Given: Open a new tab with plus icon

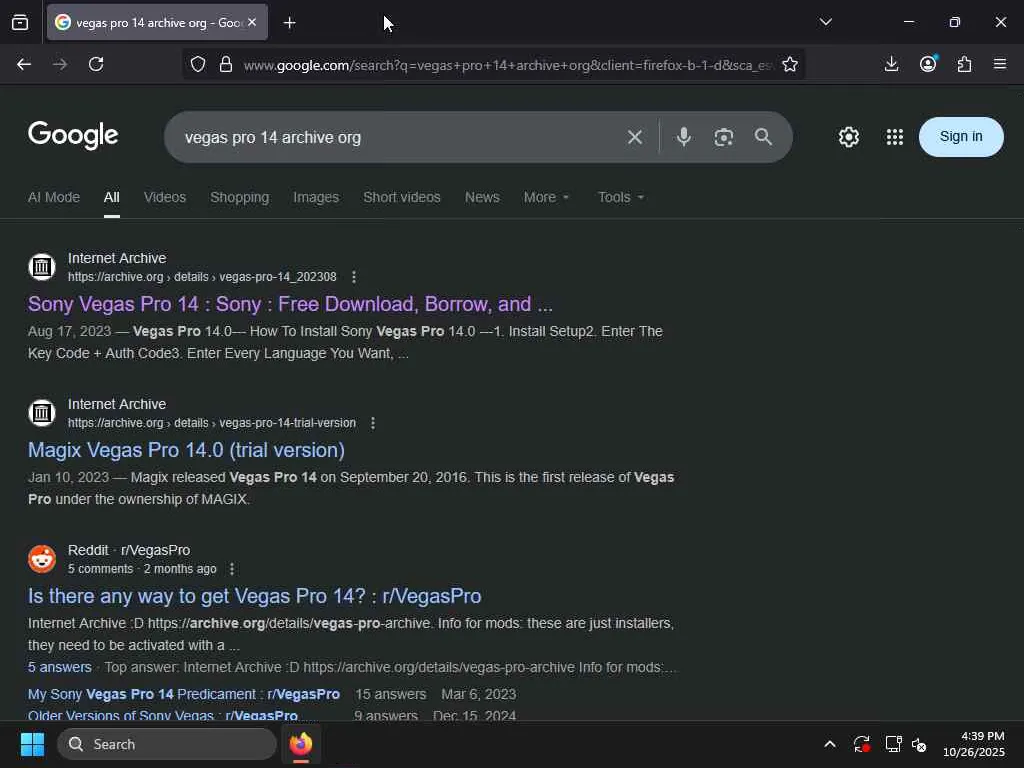Looking at the screenshot, I should pos(289,23).
